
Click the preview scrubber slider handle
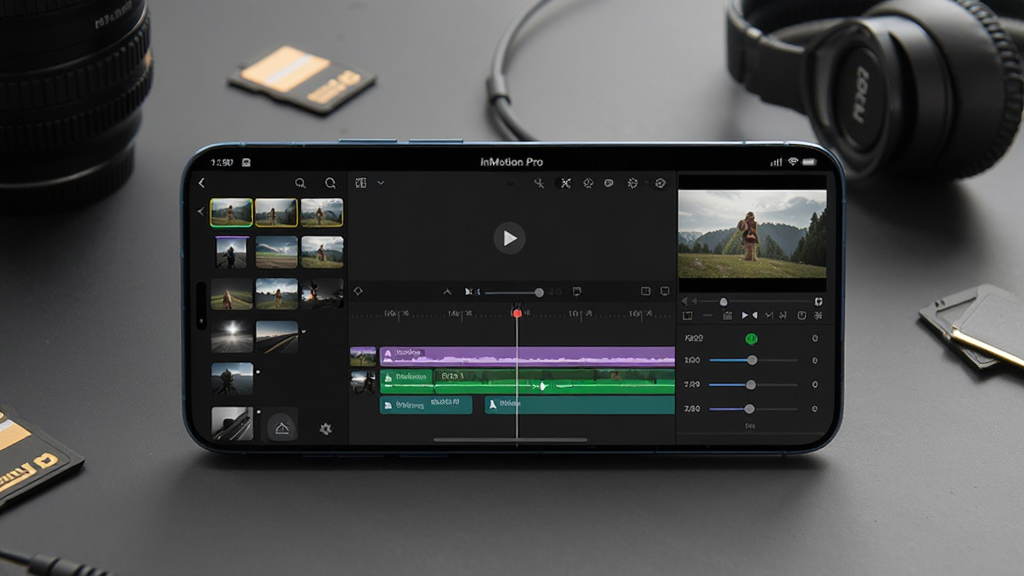pos(724,302)
